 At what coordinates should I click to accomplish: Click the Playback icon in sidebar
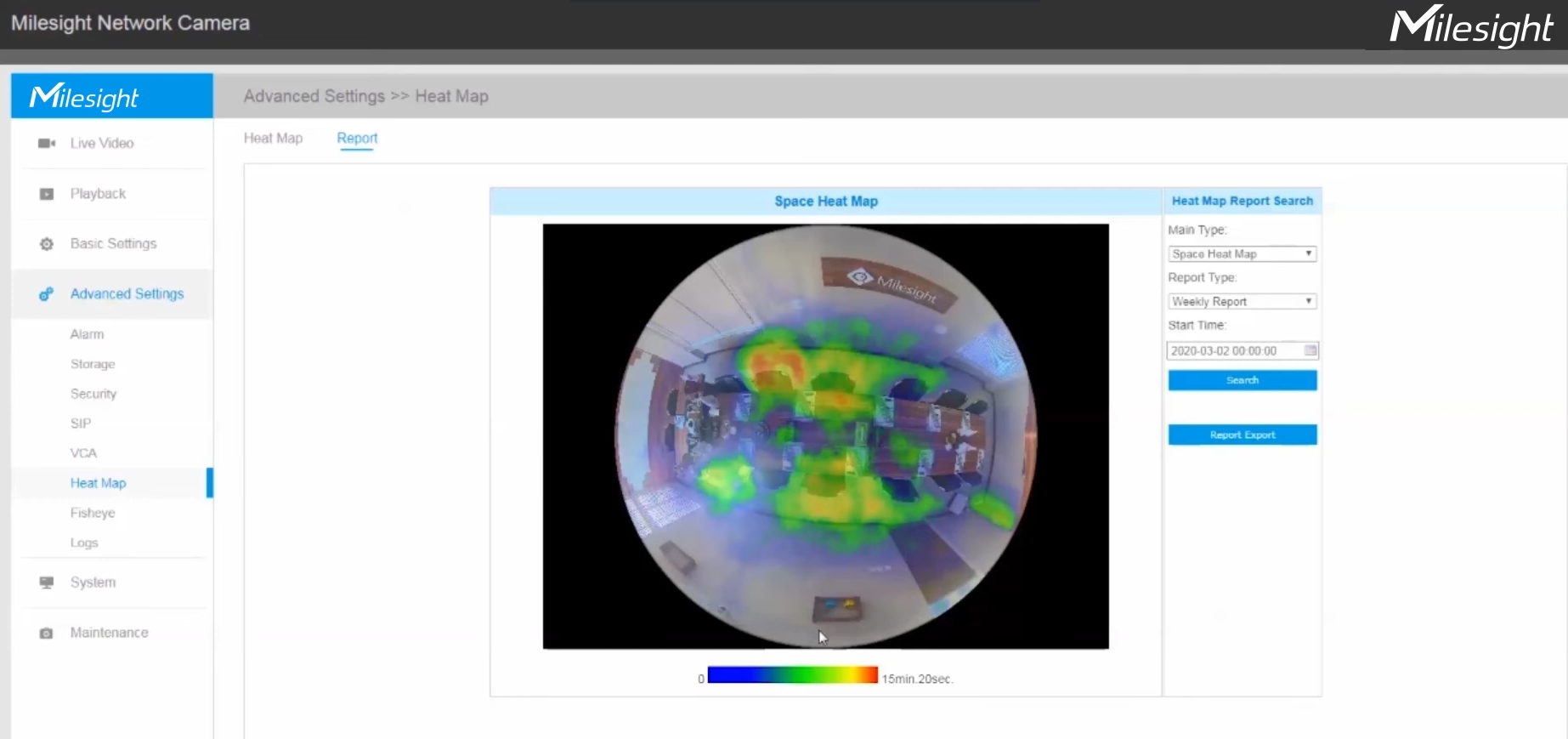pos(47,194)
